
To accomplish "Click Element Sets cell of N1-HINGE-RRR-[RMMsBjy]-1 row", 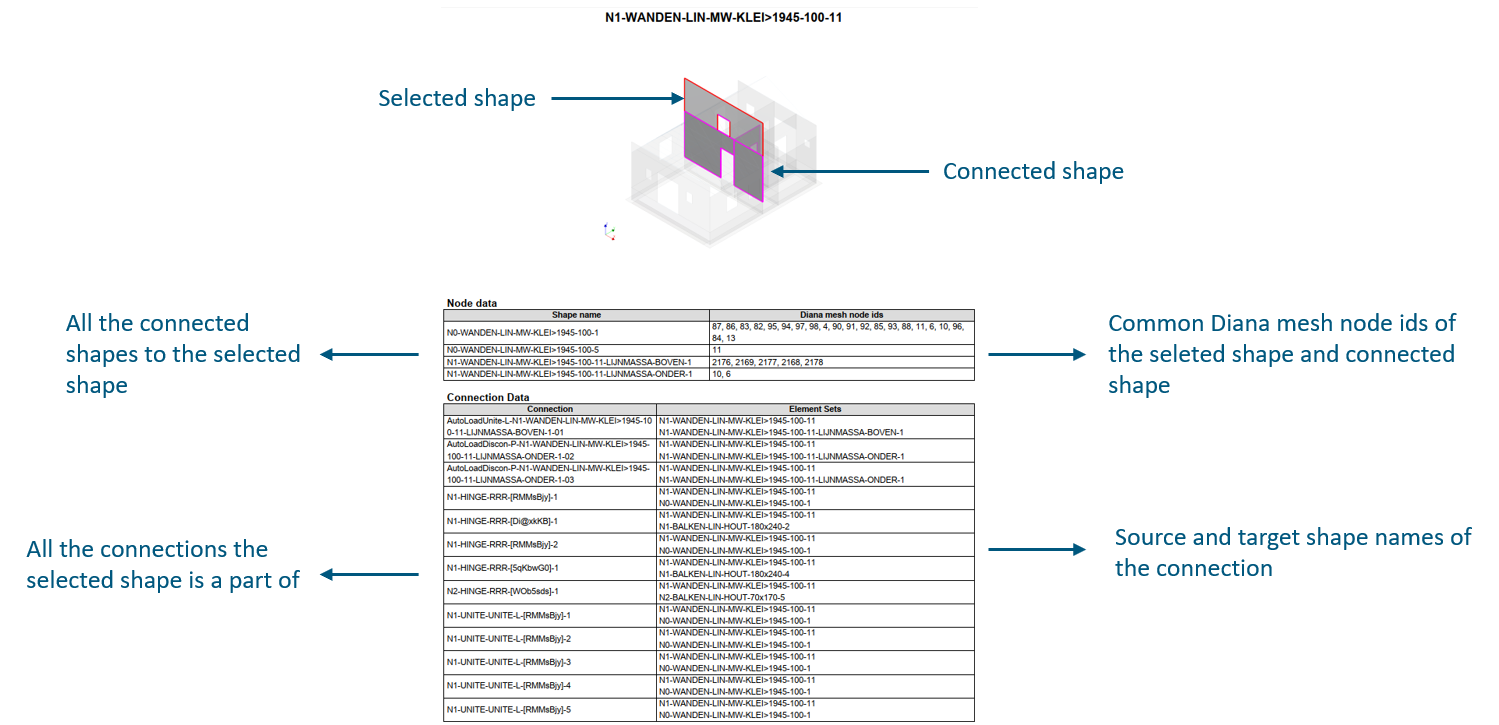I will [815, 498].
